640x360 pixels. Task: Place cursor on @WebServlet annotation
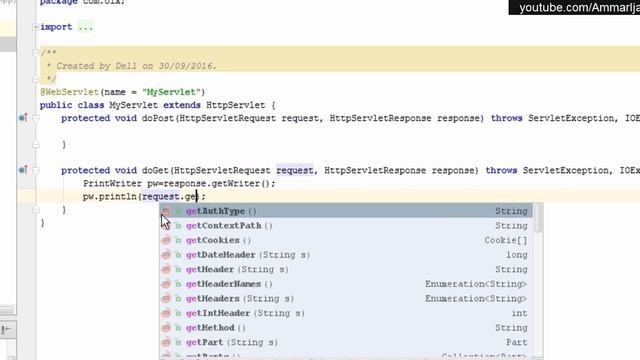point(69,92)
